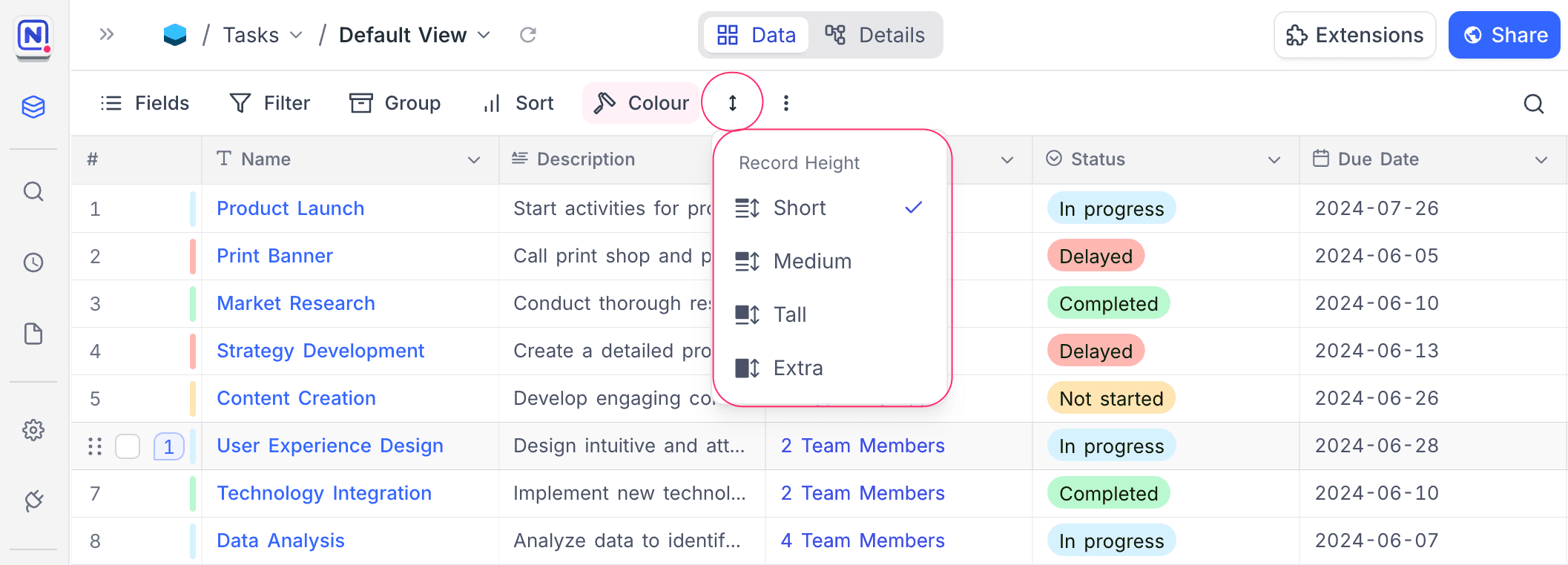
Task: Open the settings gear in sidebar
Action: (33, 430)
